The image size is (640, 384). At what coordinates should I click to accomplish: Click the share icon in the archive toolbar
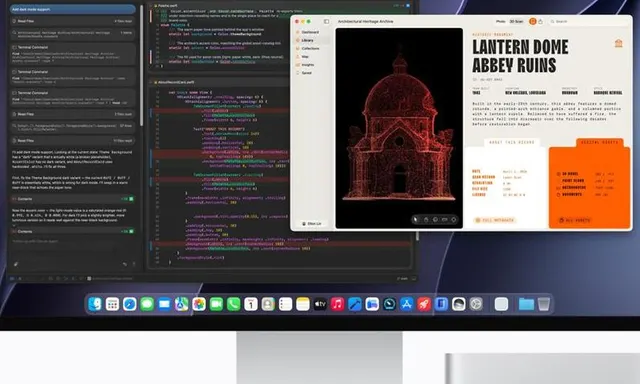(x=540, y=21)
